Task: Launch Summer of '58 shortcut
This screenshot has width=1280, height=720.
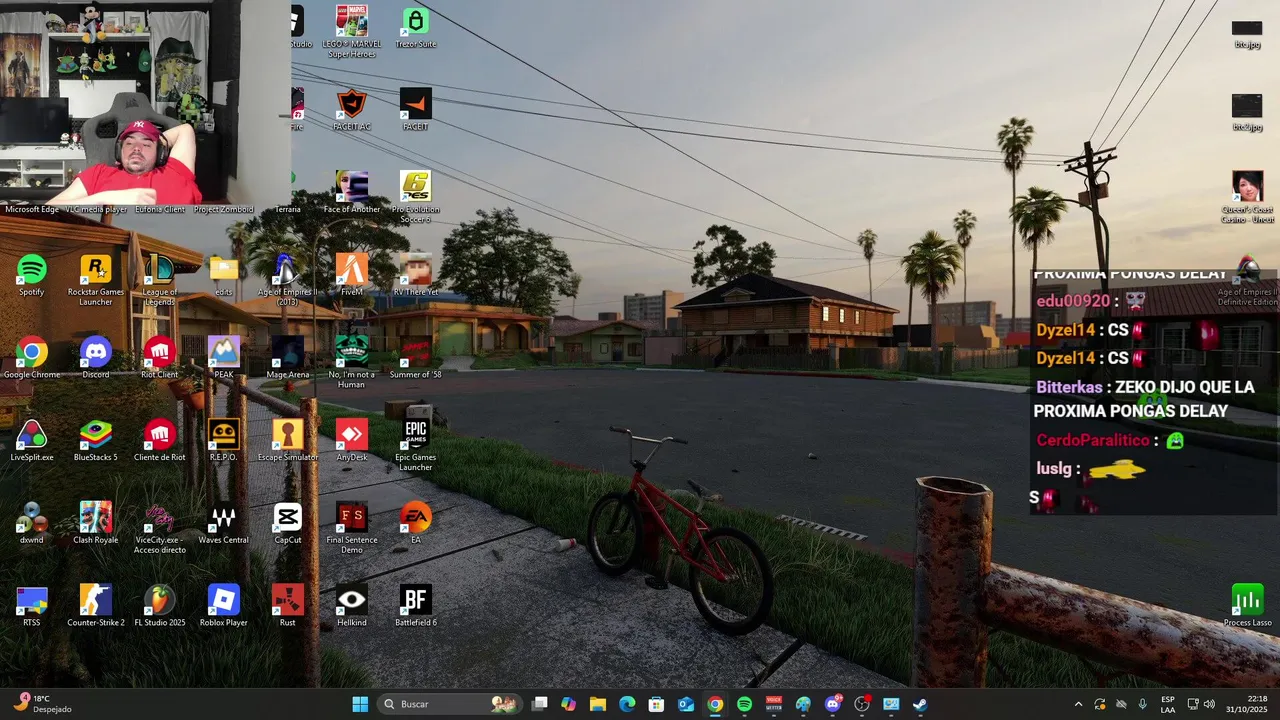Action: point(416,358)
